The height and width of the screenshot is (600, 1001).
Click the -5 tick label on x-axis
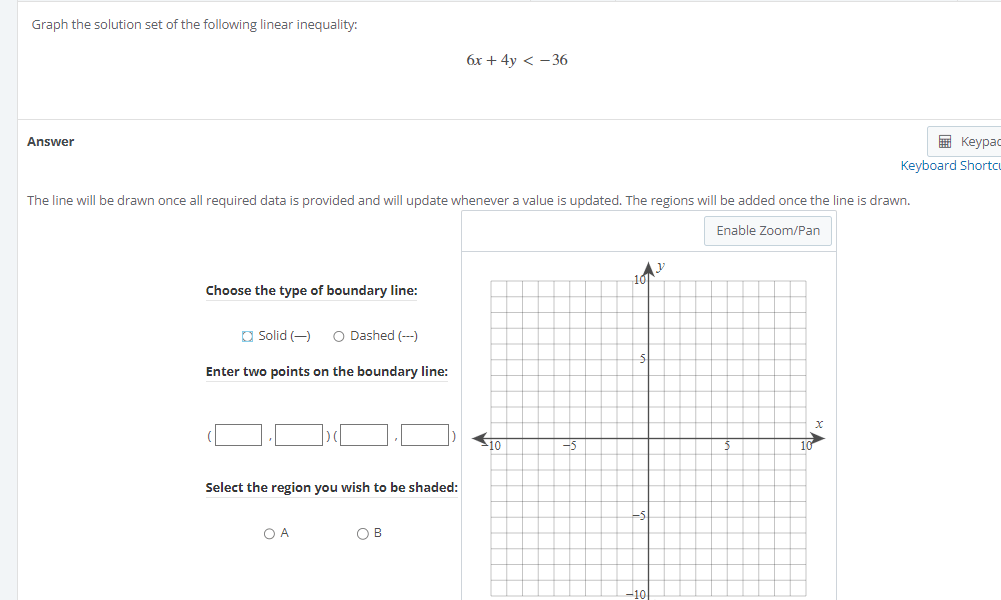tap(570, 446)
